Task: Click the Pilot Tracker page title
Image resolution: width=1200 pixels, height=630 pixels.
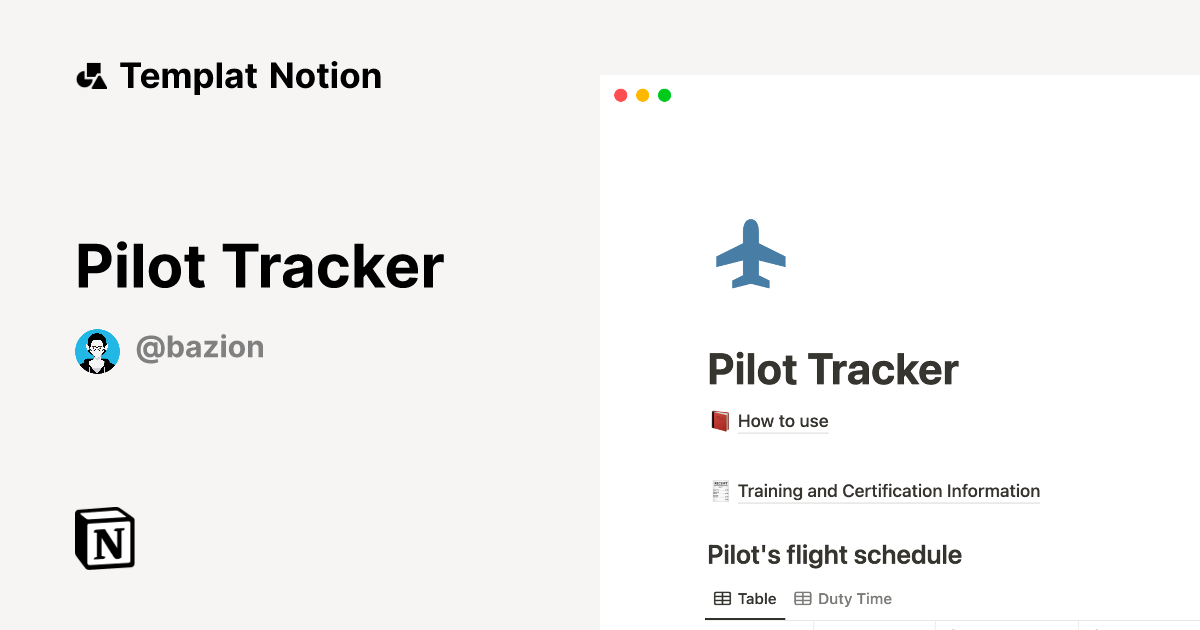Action: (832, 369)
